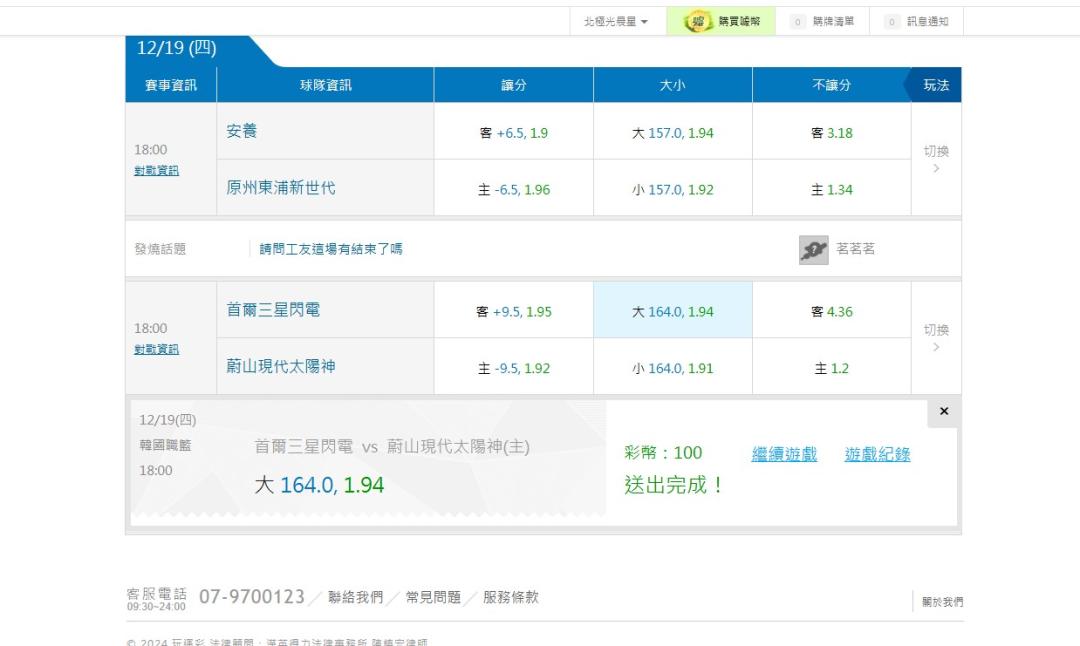Select 小 164.0, 1.91 under bet
The image size is (1080, 646).
(672, 368)
